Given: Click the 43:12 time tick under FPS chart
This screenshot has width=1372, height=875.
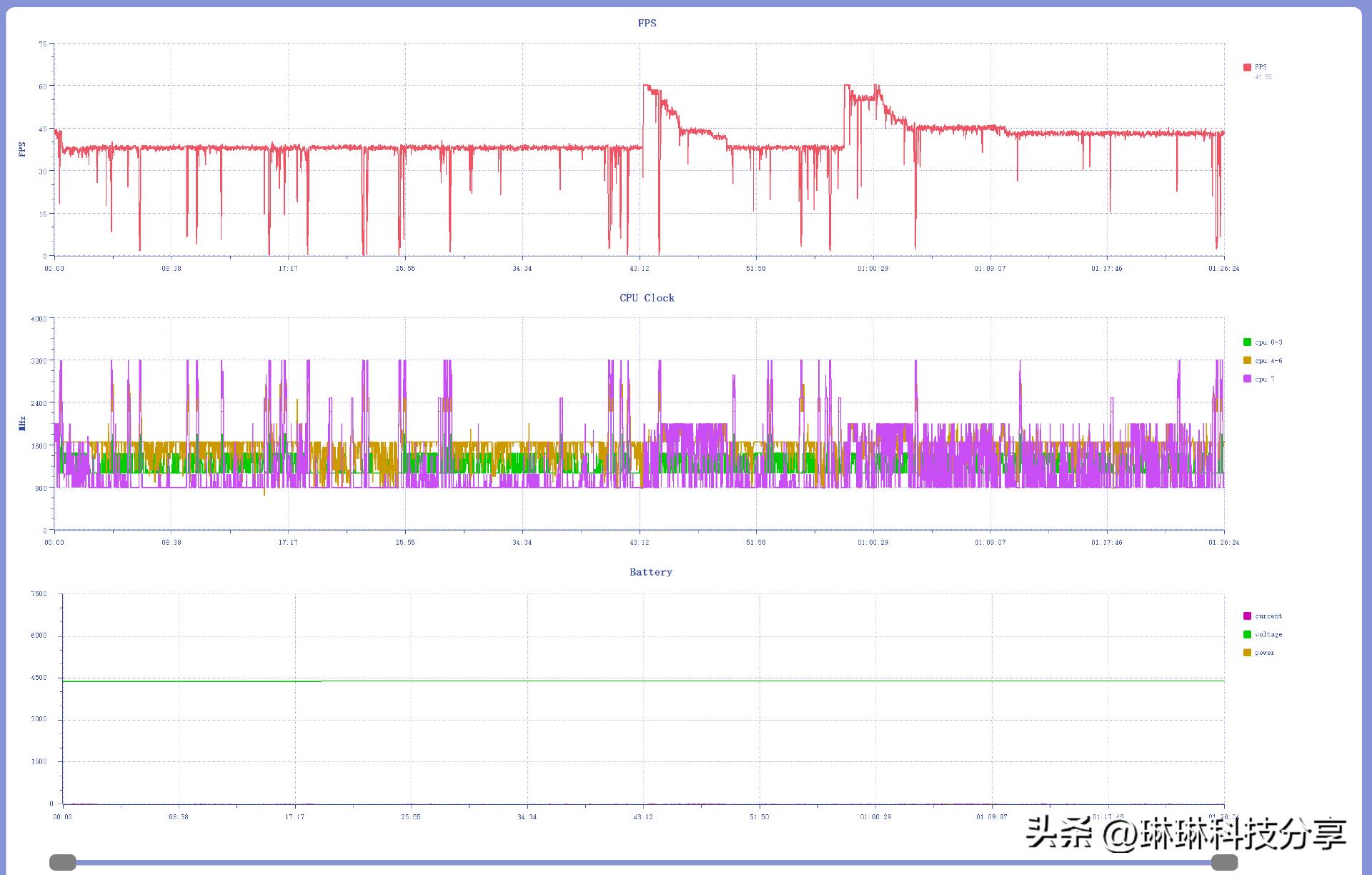Looking at the screenshot, I should tap(640, 269).
